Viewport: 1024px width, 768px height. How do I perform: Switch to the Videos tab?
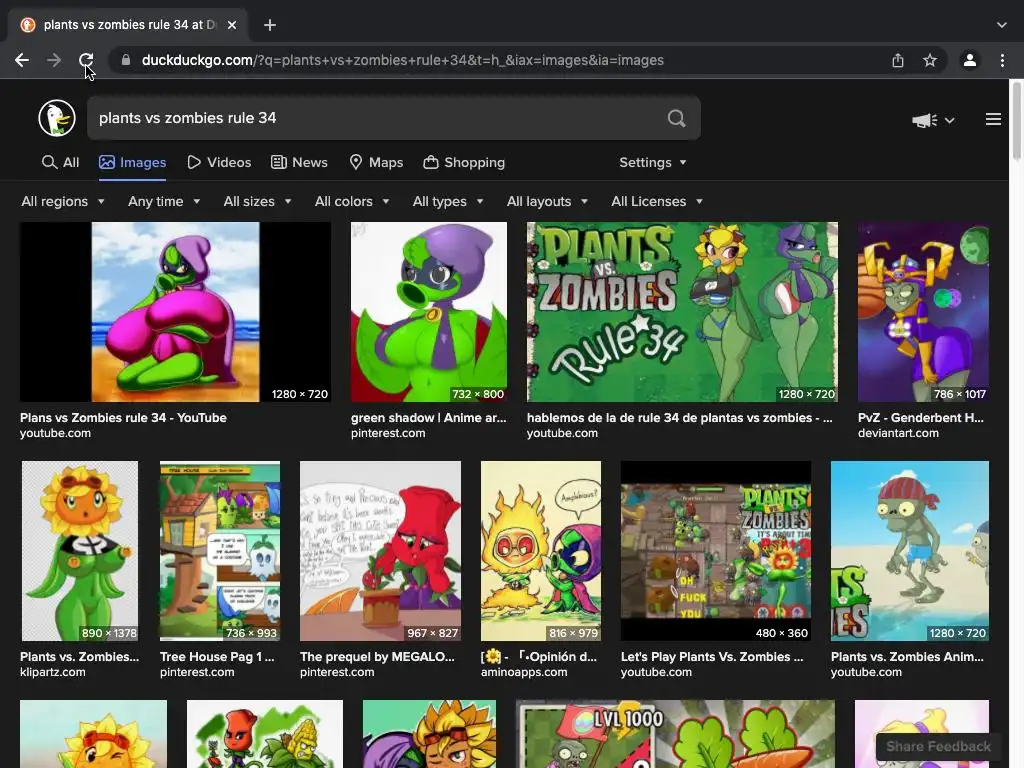coord(219,163)
